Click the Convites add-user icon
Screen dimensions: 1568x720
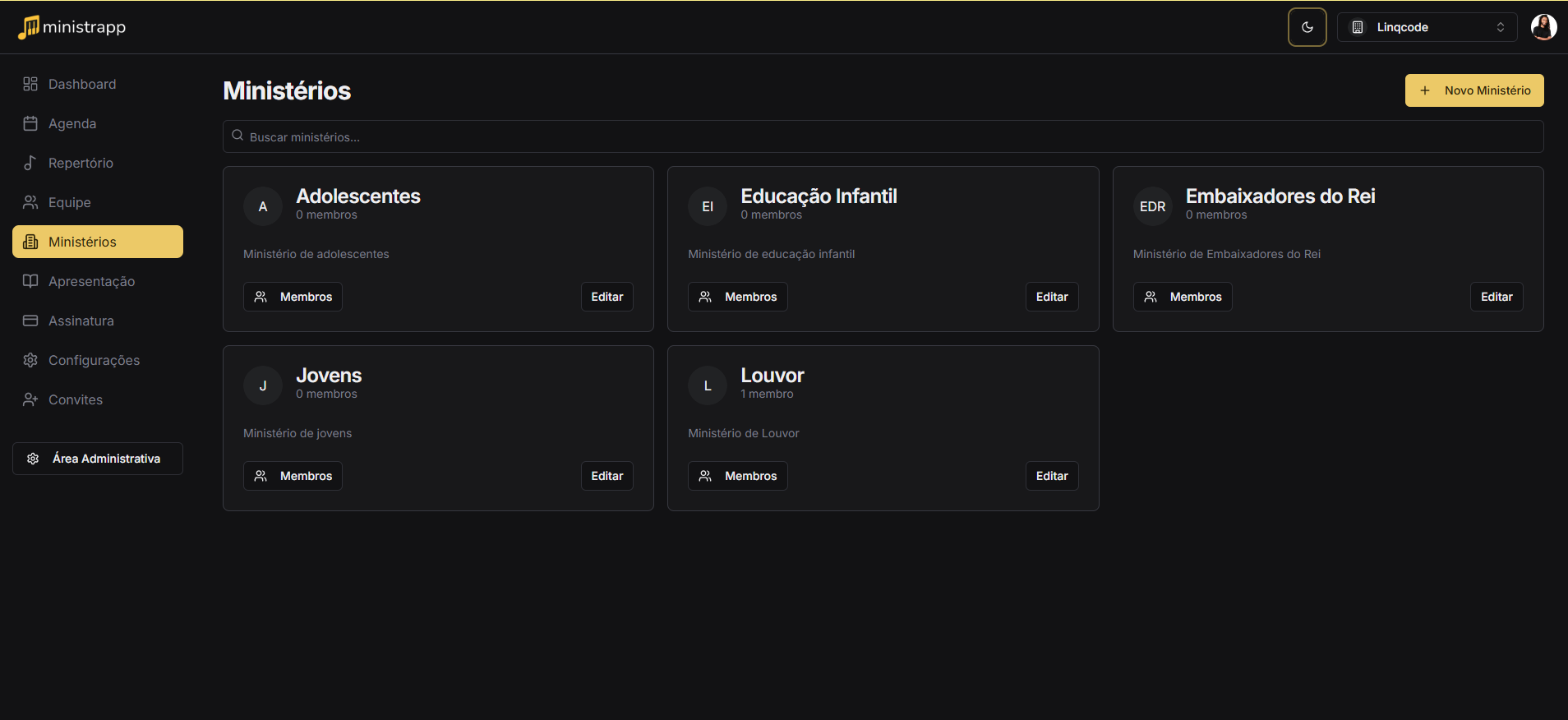tap(30, 399)
